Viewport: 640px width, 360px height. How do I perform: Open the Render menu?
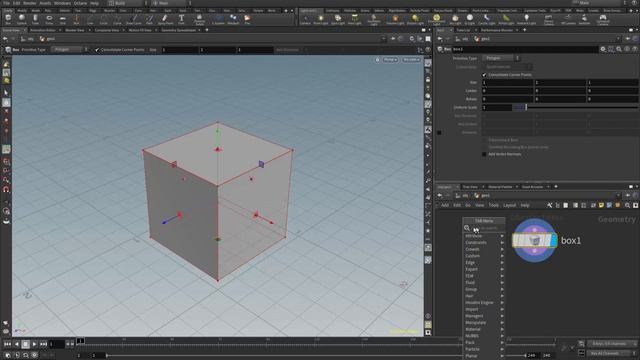coord(29,3)
